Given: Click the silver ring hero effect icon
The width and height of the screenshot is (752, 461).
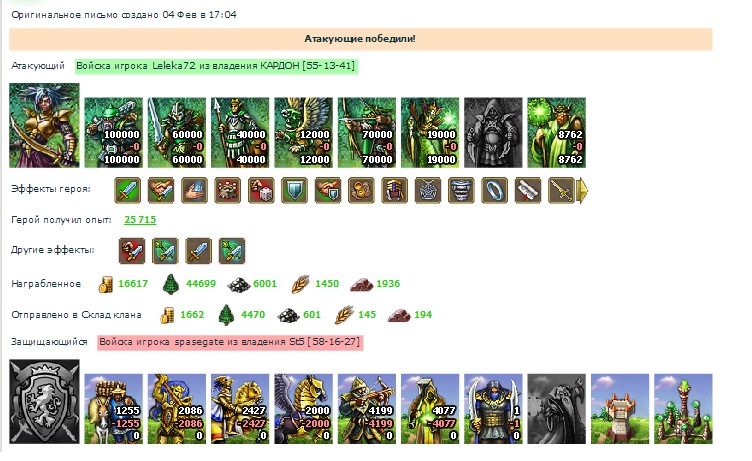Looking at the screenshot, I should [x=494, y=190].
